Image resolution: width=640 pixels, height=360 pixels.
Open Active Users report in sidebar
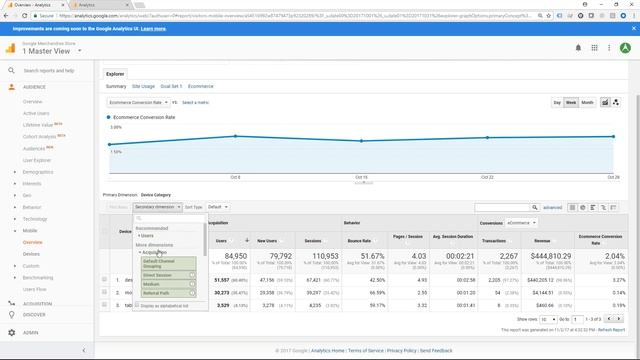point(36,113)
